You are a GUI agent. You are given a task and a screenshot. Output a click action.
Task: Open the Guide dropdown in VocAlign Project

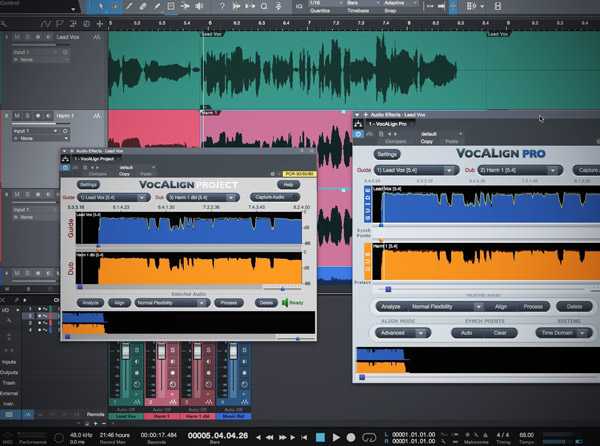coord(113,197)
